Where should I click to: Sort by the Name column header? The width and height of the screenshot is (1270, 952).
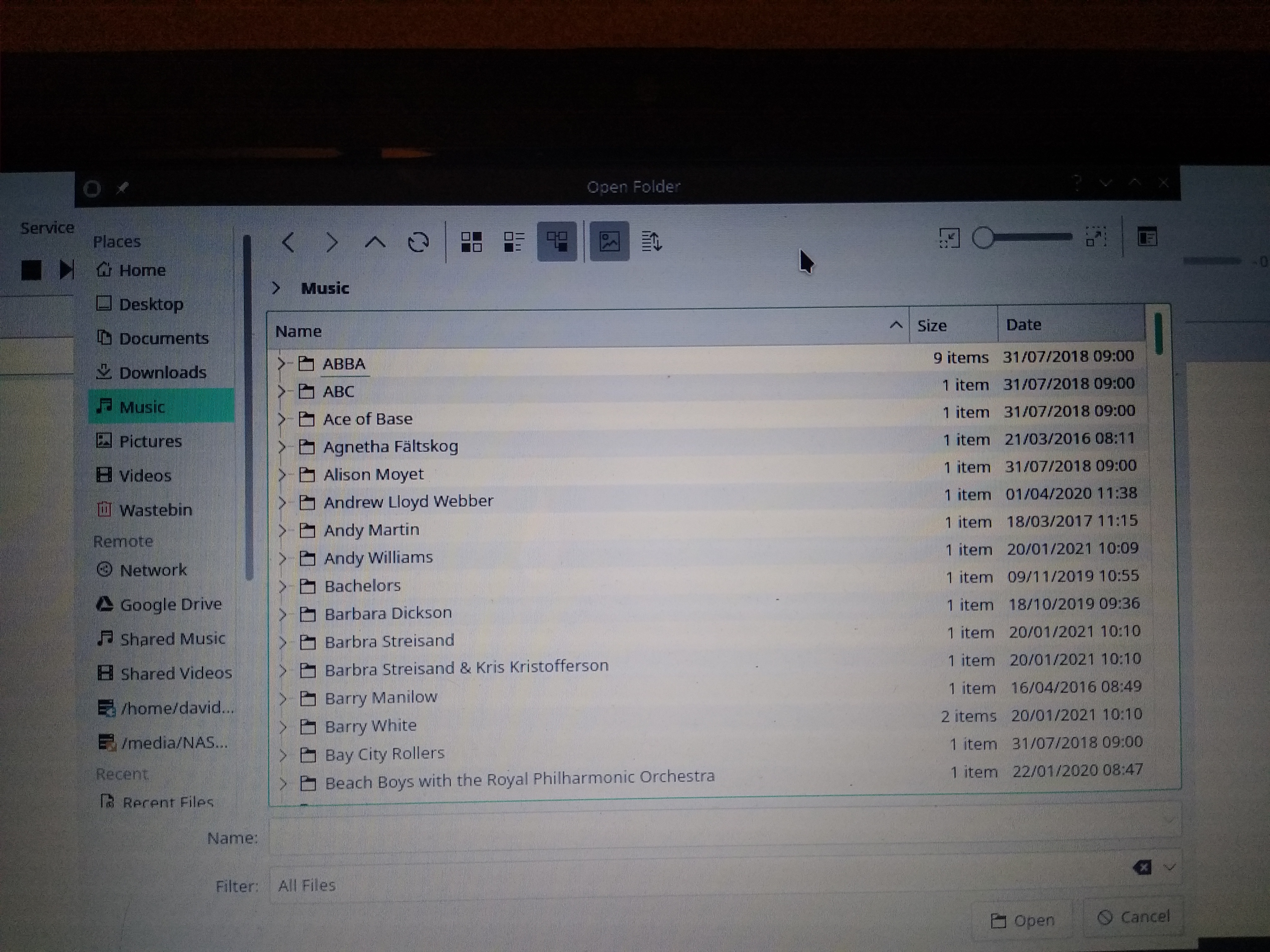pyautogui.click(x=588, y=329)
